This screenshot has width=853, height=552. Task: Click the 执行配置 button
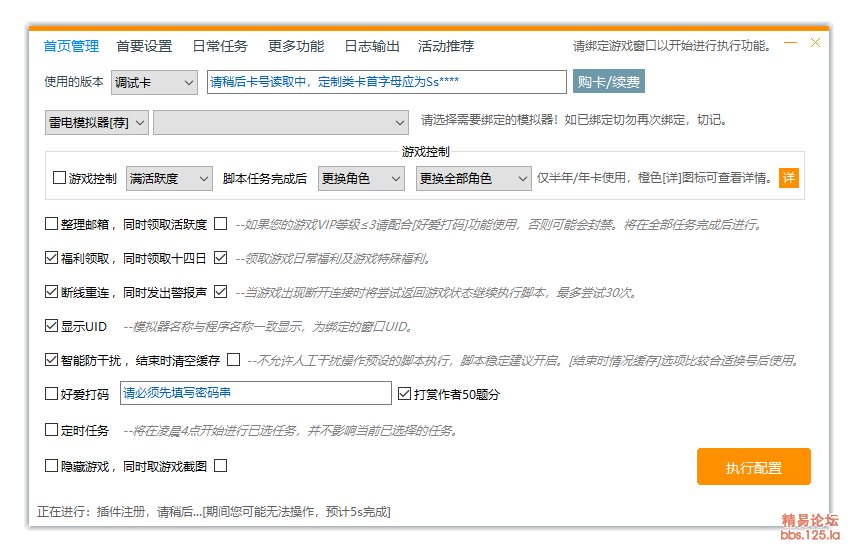click(753, 467)
